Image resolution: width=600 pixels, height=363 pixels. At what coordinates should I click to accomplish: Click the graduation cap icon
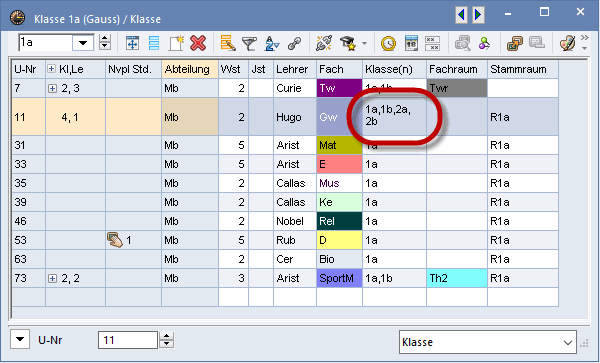point(348,44)
